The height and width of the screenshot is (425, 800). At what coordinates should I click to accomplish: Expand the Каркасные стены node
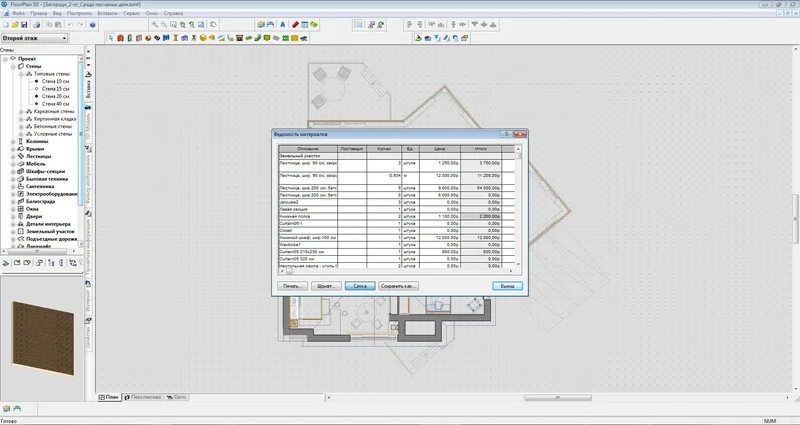21,111
